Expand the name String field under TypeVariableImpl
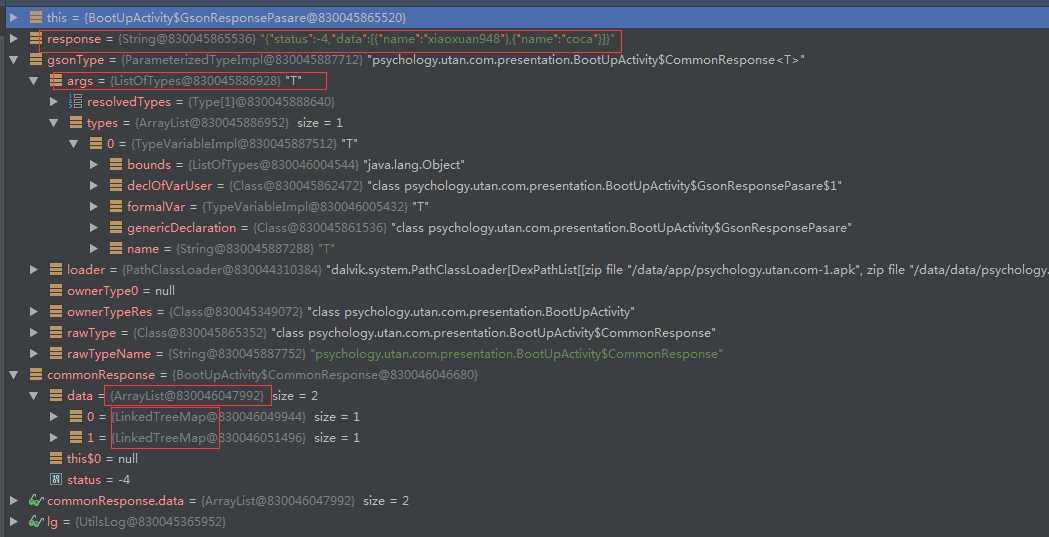Viewport: 1049px width, 537px height. [94, 249]
